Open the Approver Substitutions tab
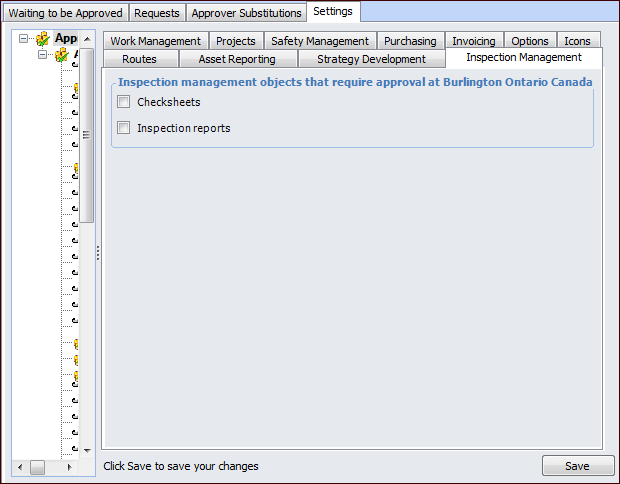Image resolution: width=620 pixels, height=484 pixels. click(246, 13)
